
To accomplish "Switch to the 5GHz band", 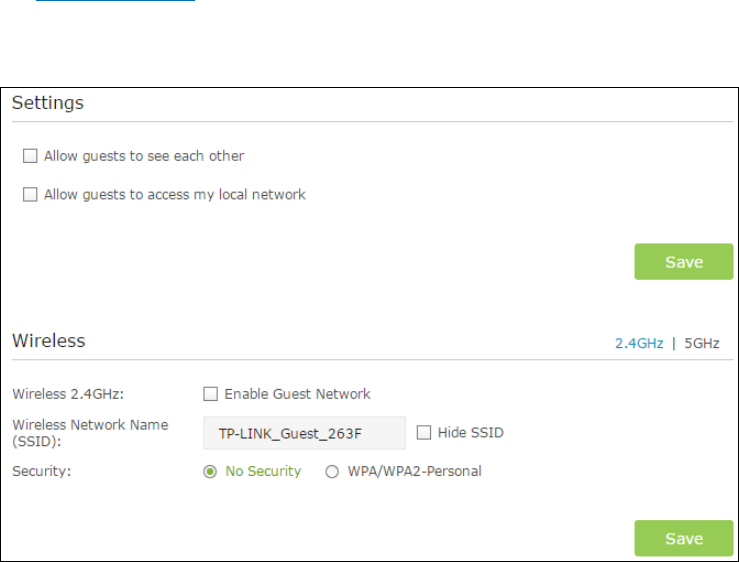I will [x=701, y=343].
